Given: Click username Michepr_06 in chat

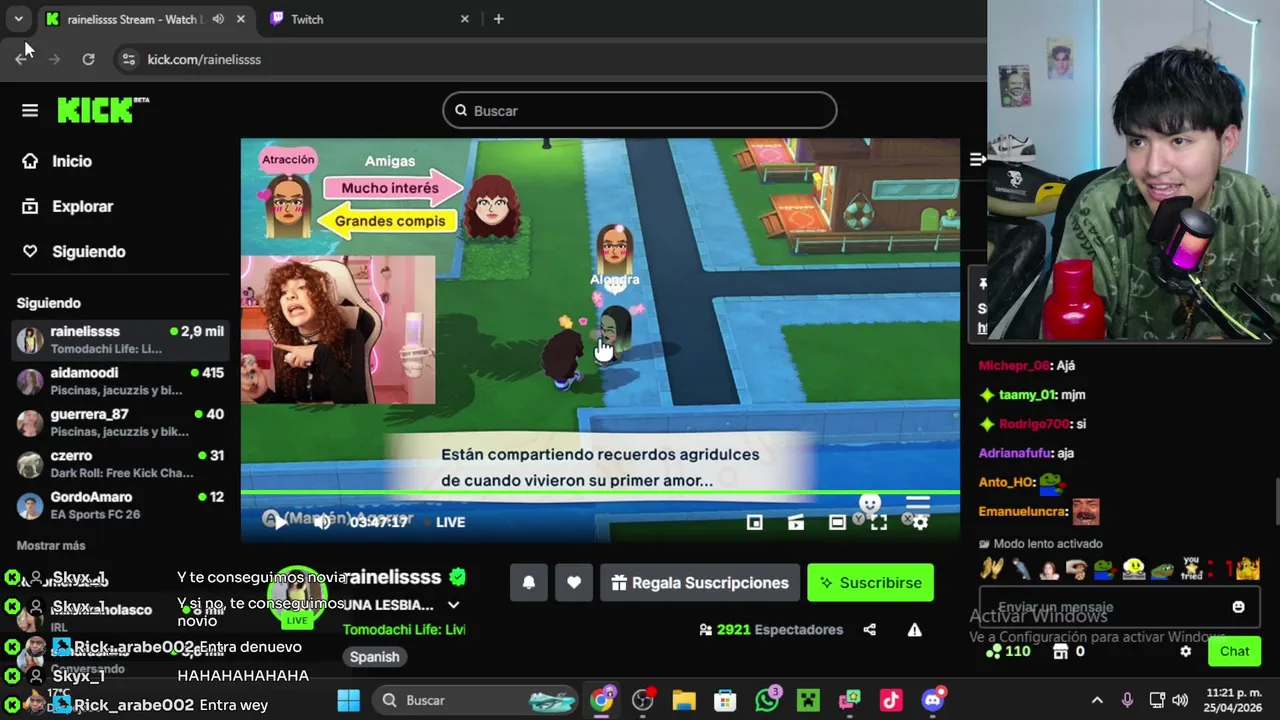Looking at the screenshot, I should 1014,366.
